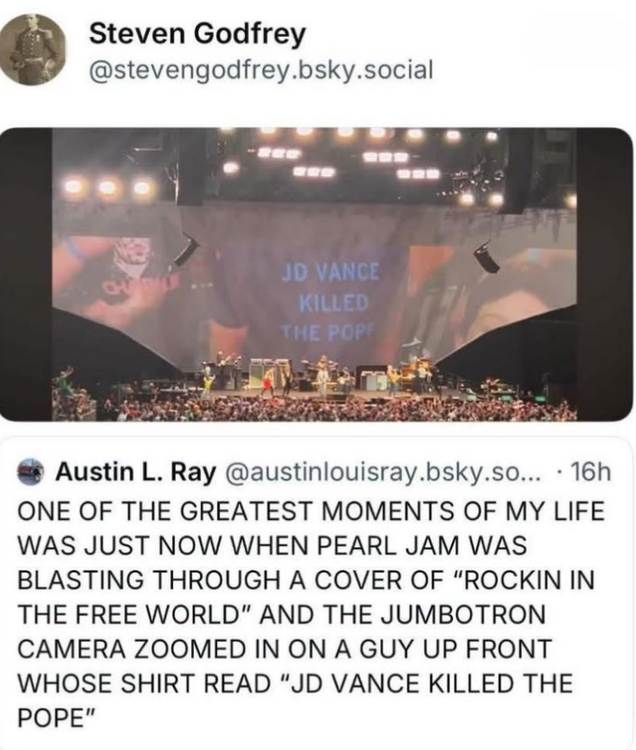Open Steven Godfrey's profile avatar
This screenshot has height=750, width=636.
(32, 50)
